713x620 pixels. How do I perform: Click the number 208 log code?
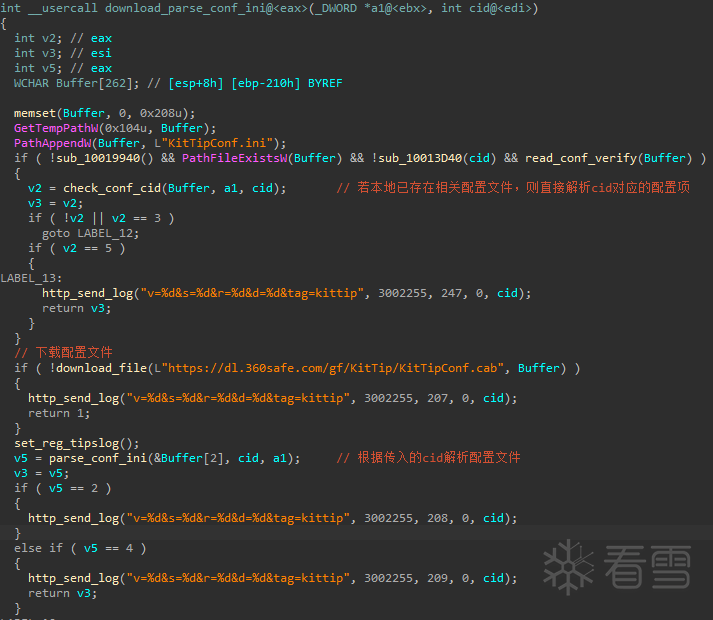[437, 519]
